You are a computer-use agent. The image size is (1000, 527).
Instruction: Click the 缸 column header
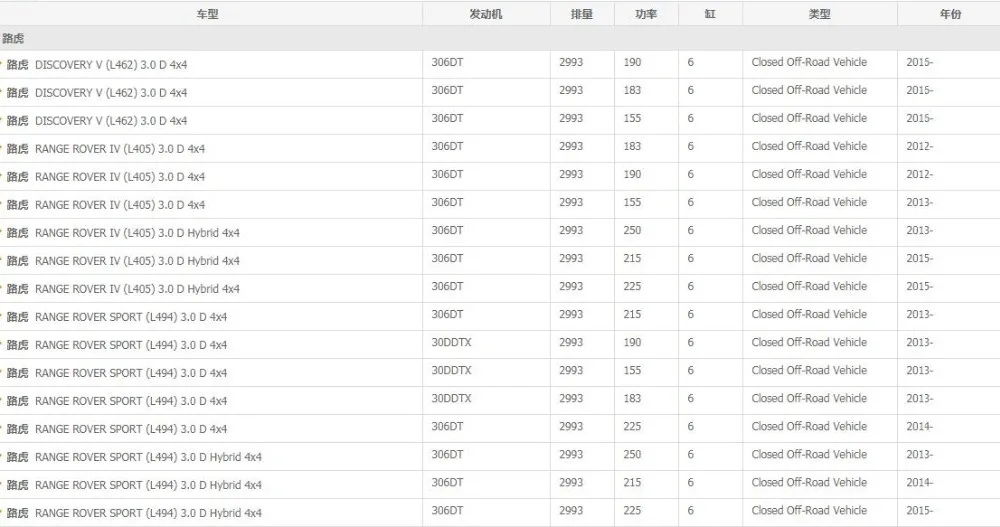tap(710, 14)
